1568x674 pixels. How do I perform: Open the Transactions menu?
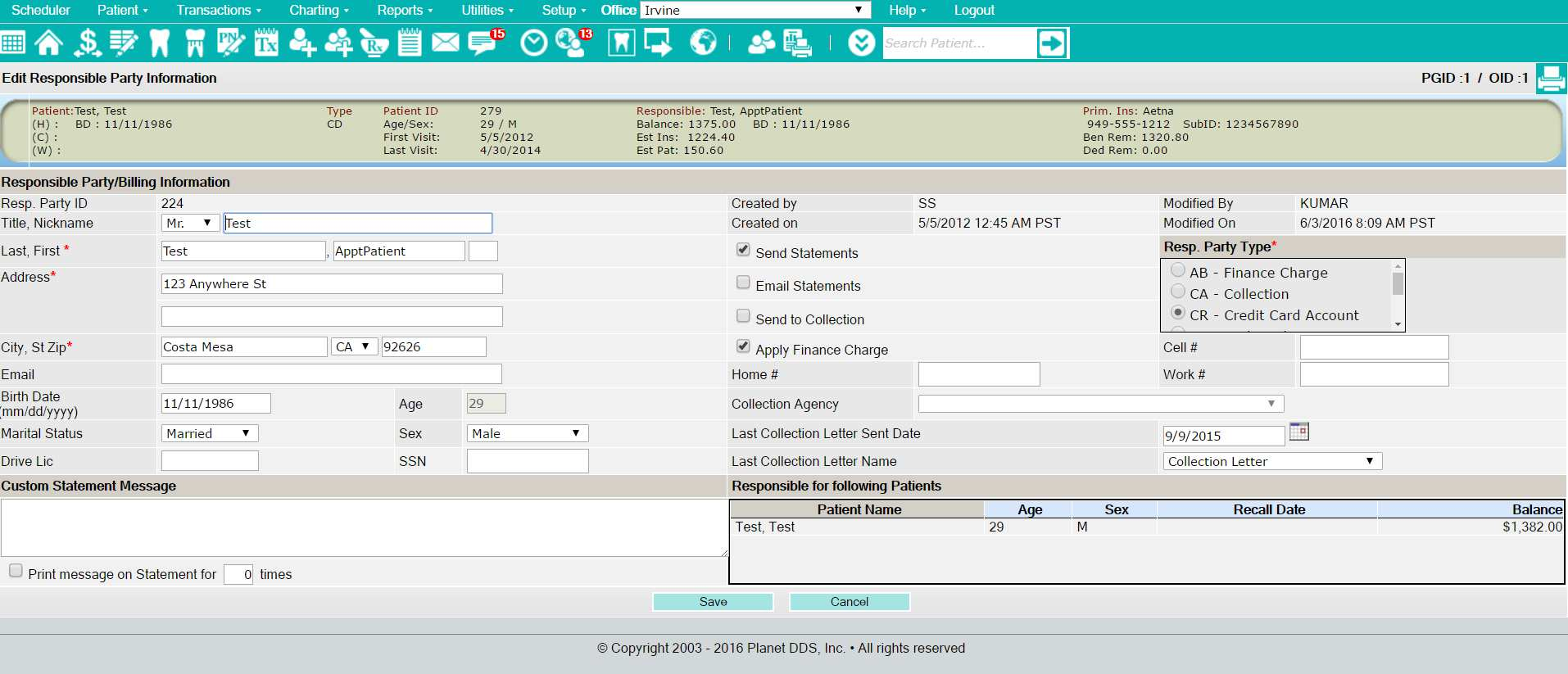(x=219, y=10)
